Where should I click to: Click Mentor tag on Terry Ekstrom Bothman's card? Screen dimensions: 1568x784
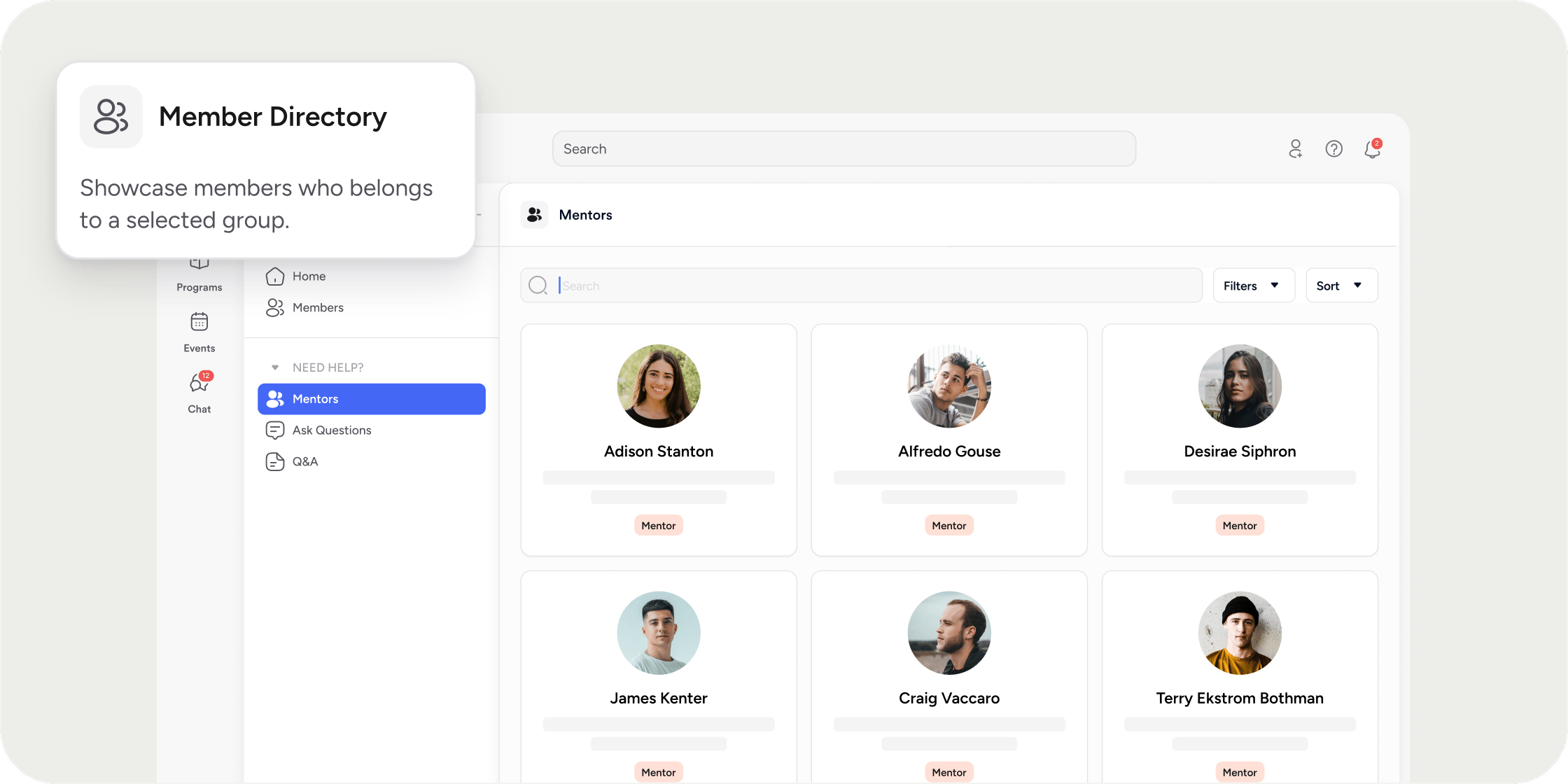1240,772
